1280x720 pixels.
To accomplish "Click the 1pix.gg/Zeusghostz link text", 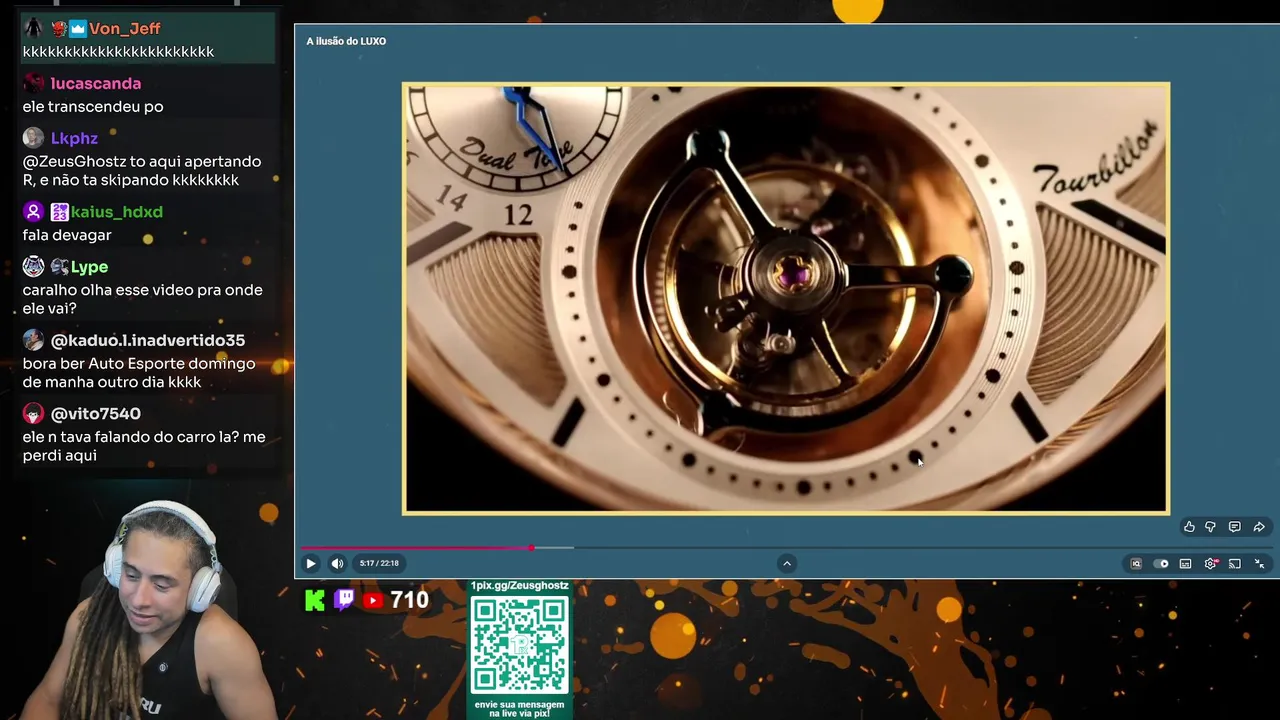I will [519, 586].
